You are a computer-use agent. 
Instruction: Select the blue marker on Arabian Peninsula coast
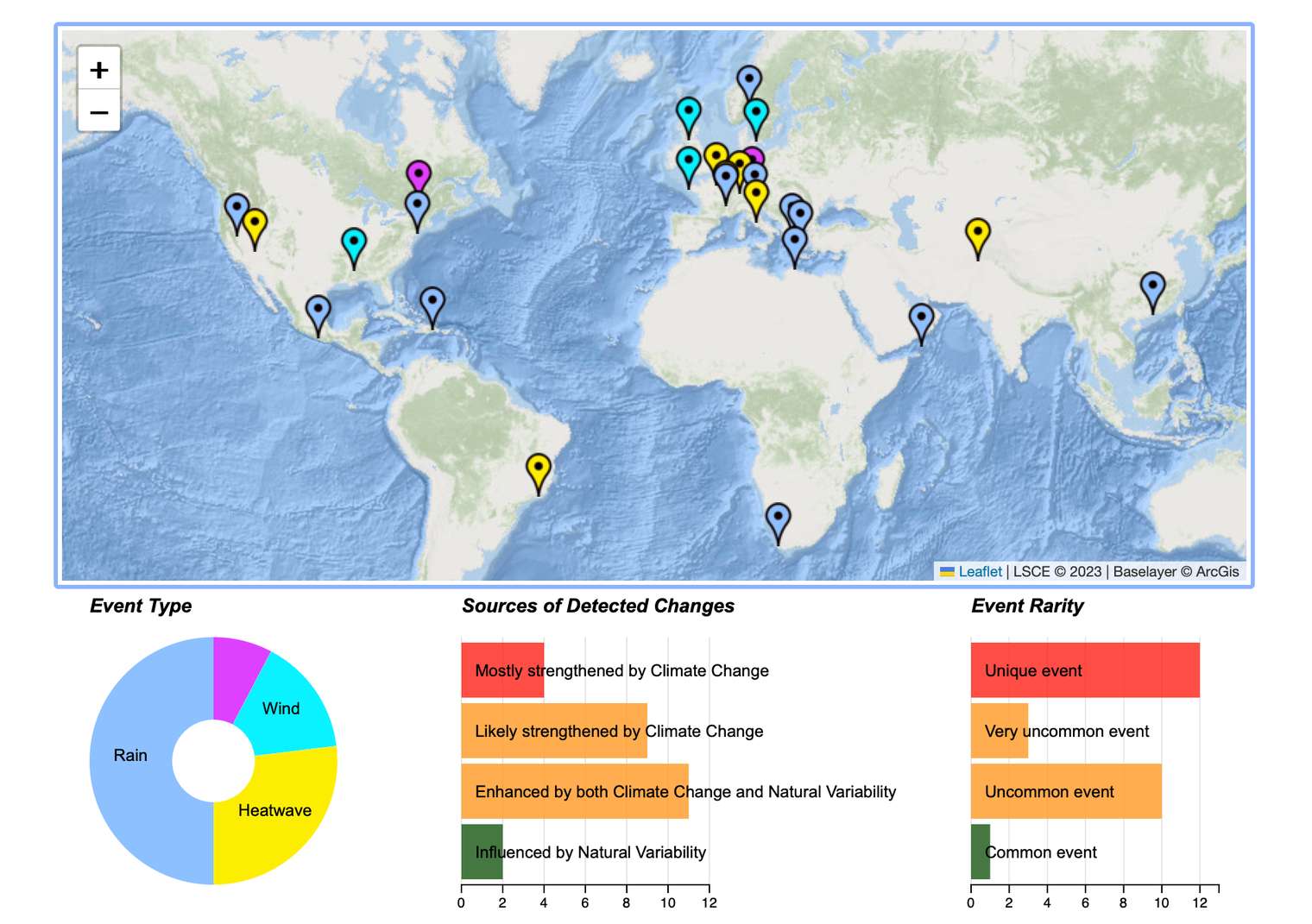pos(921,318)
